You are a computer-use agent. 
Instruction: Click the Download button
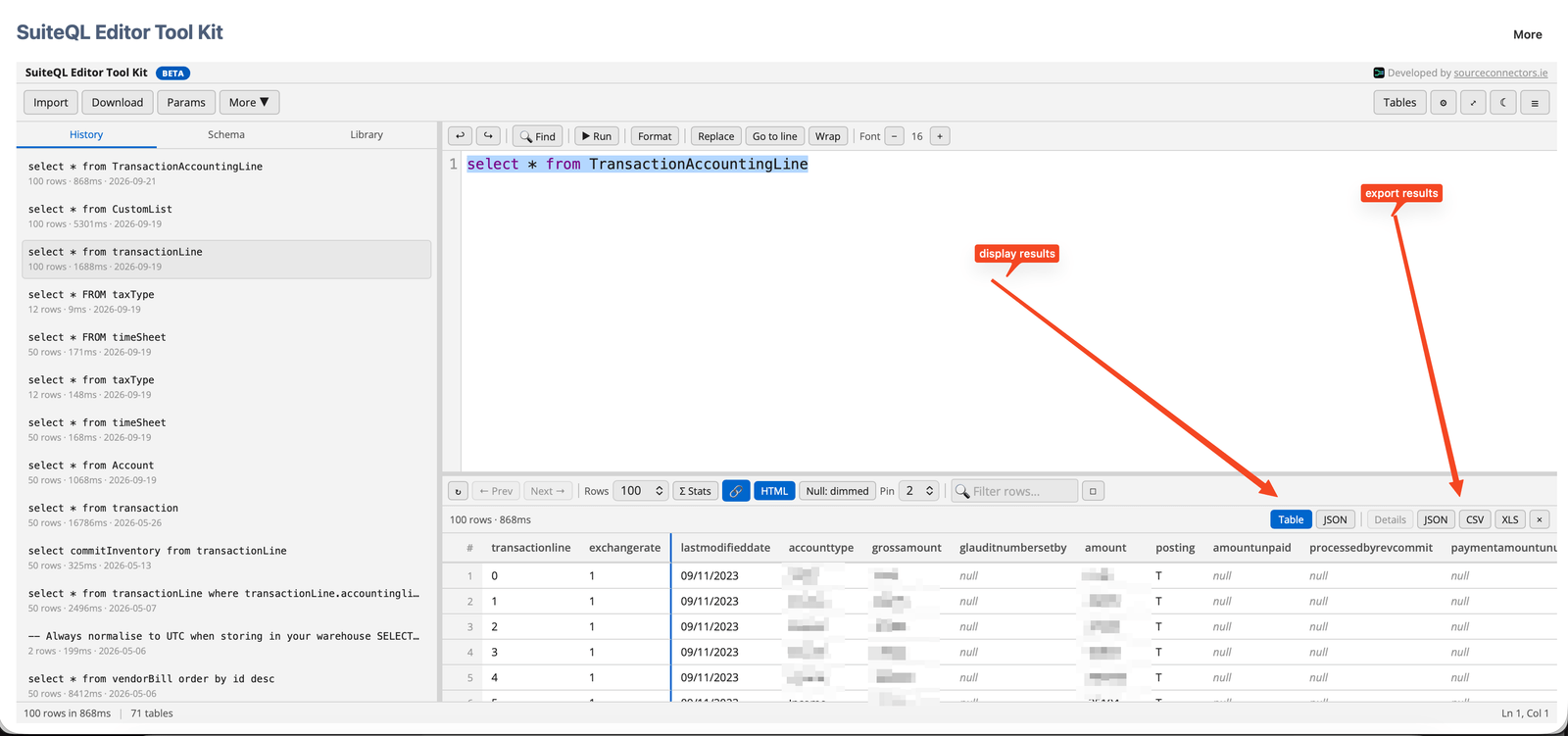coord(118,102)
